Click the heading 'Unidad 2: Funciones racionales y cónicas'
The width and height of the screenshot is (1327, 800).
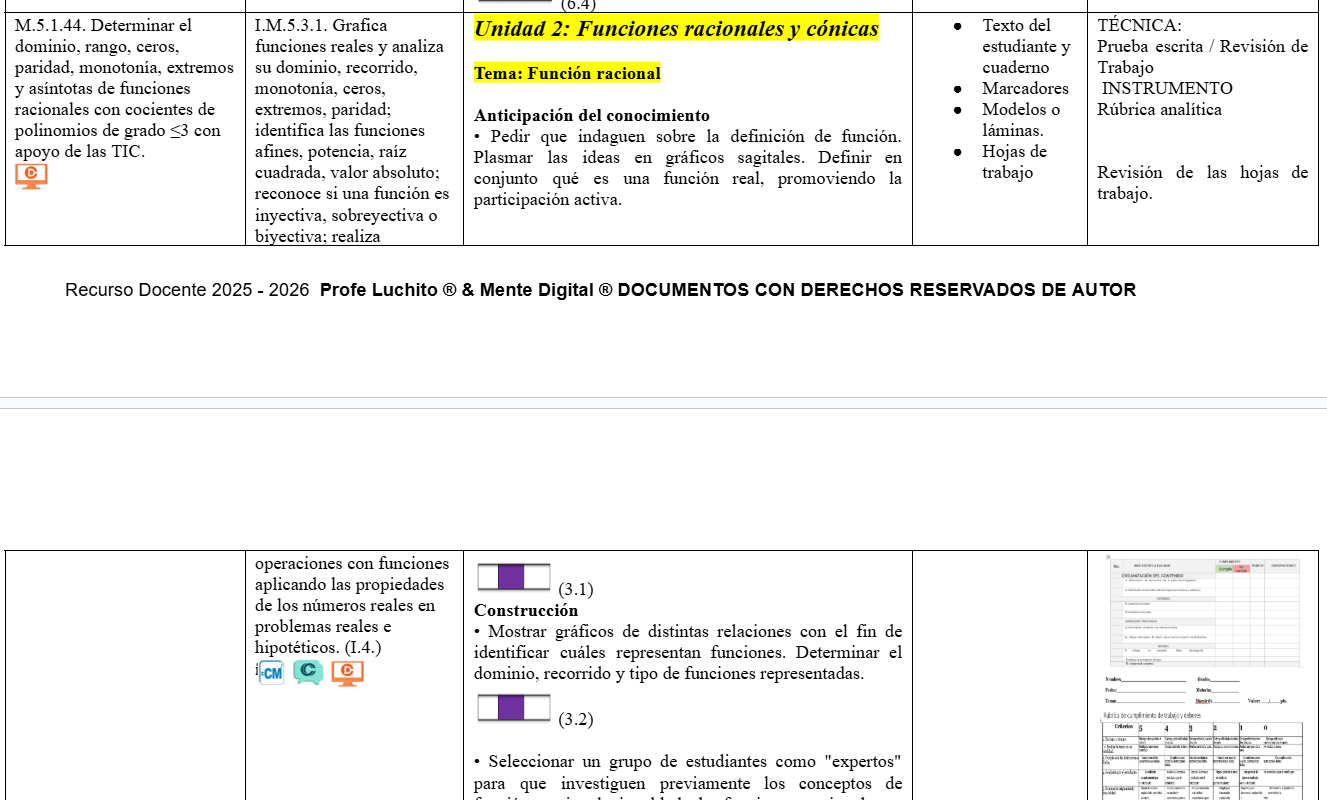(x=676, y=29)
